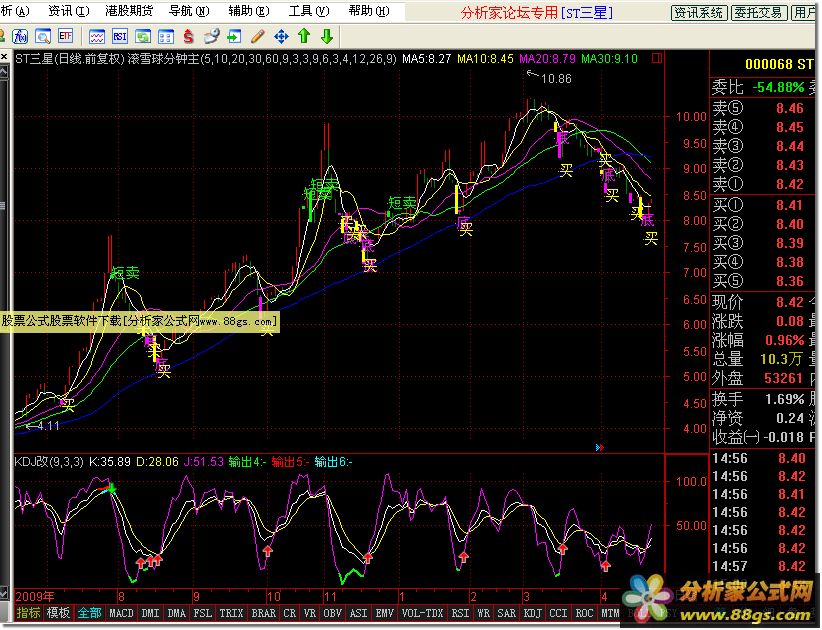Click the MA5:8.27 label
The width and height of the screenshot is (822, 630).
point(426,59)
